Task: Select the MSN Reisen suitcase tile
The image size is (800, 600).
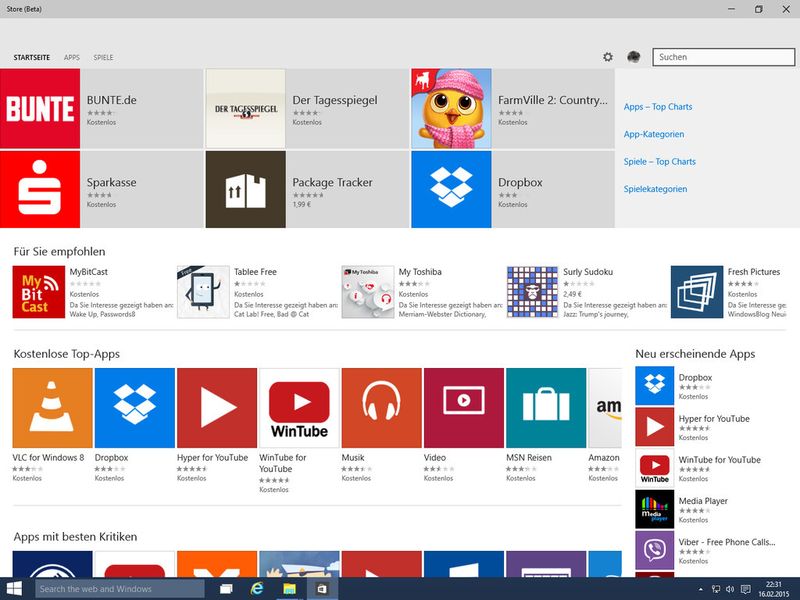Action: point(546,408)
